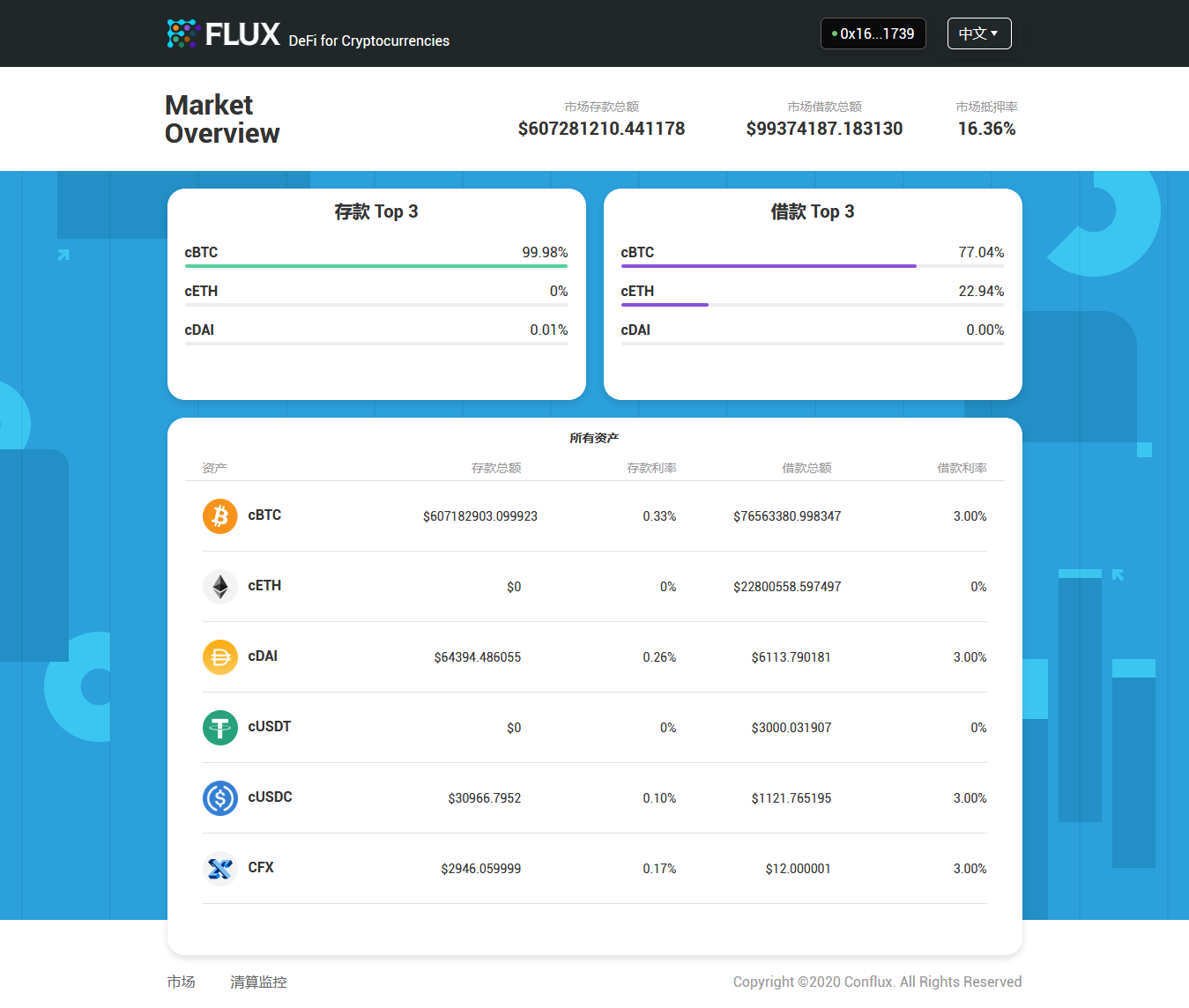Image resolution: width=1189 pixels, height=1008 pixels.
Task: Open the 清算监控 footer link
Action: click(x=258, y=982)
